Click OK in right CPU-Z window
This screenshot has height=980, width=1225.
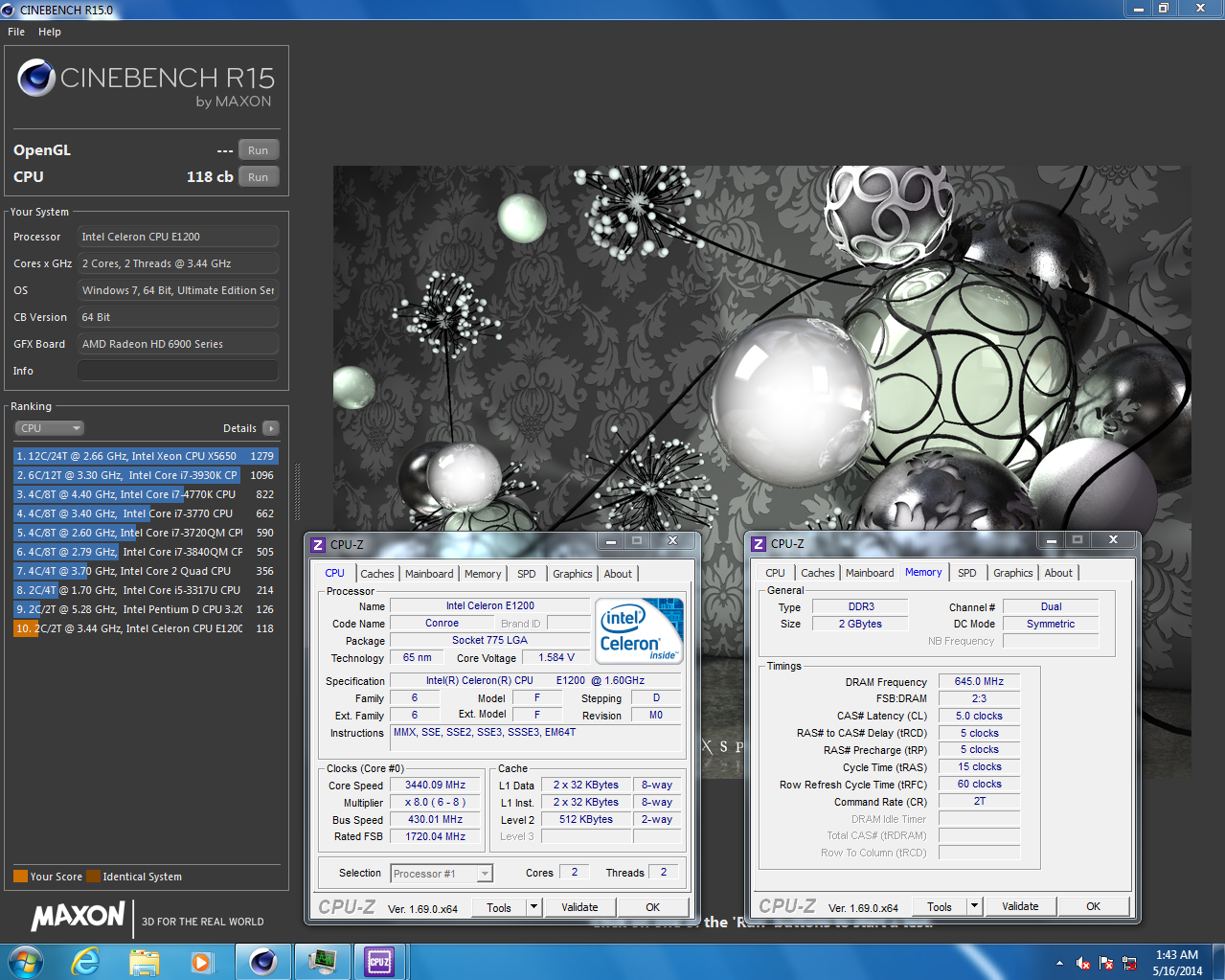pyautogui.click(x=1094, y=906)
